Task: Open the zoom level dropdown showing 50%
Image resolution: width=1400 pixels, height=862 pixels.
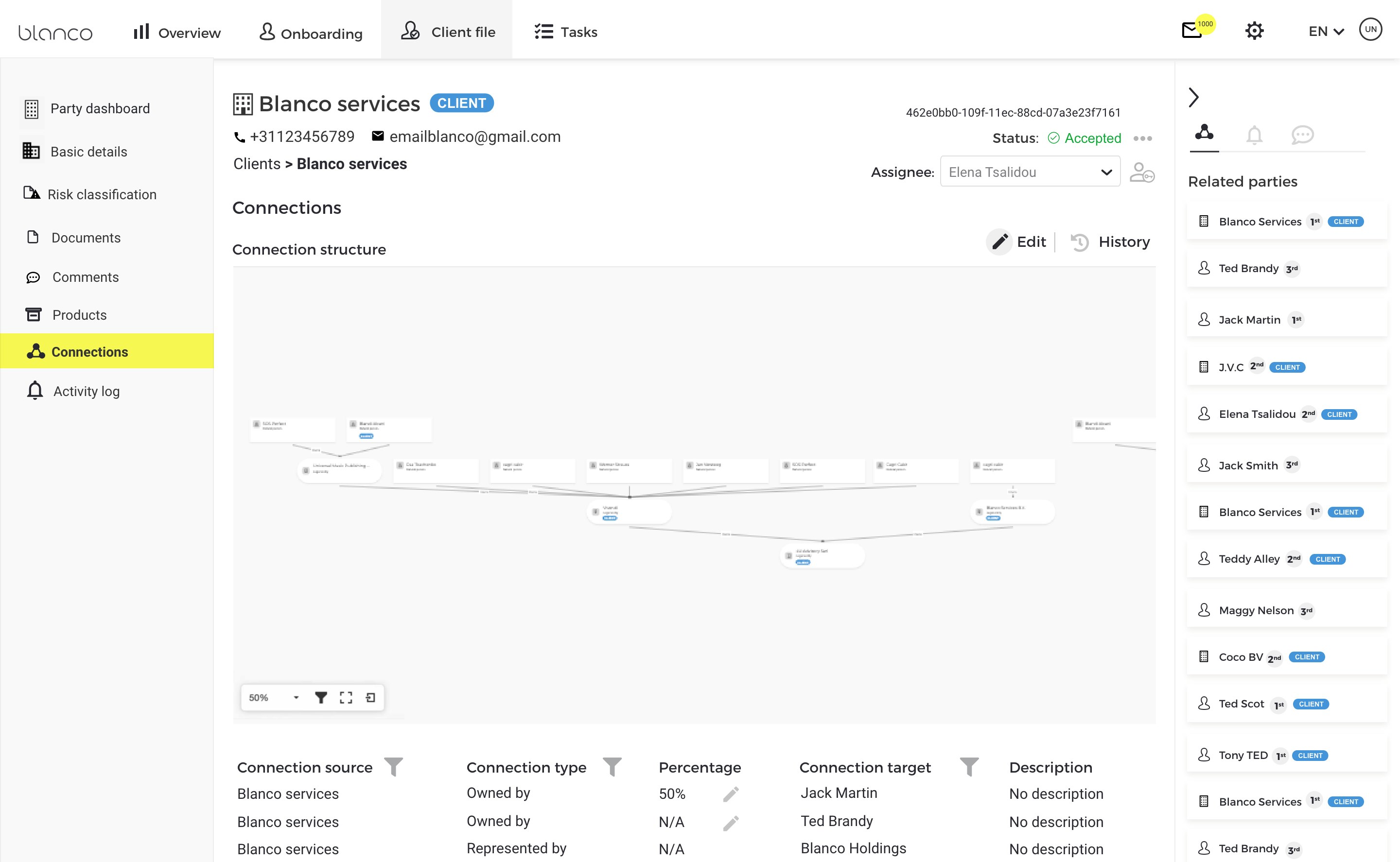Action: click(x=296, y=697)
